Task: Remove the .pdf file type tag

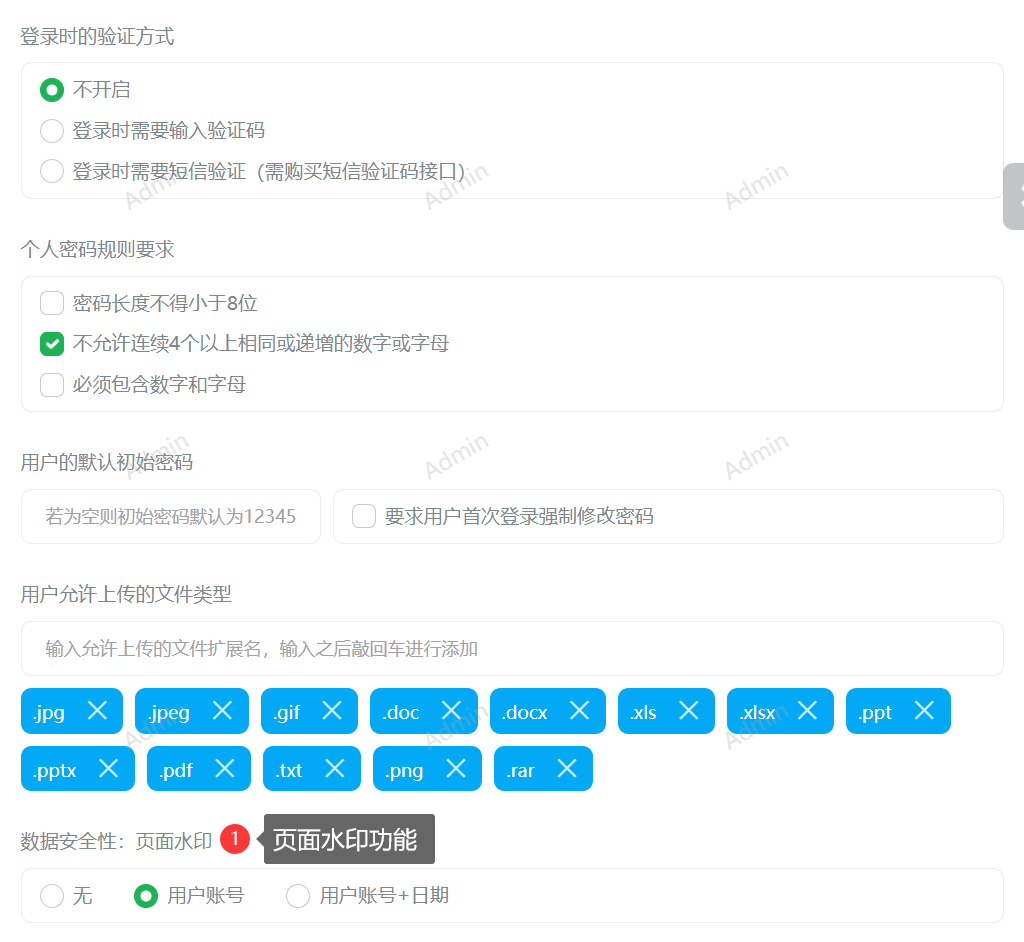Action: point(226,768)
